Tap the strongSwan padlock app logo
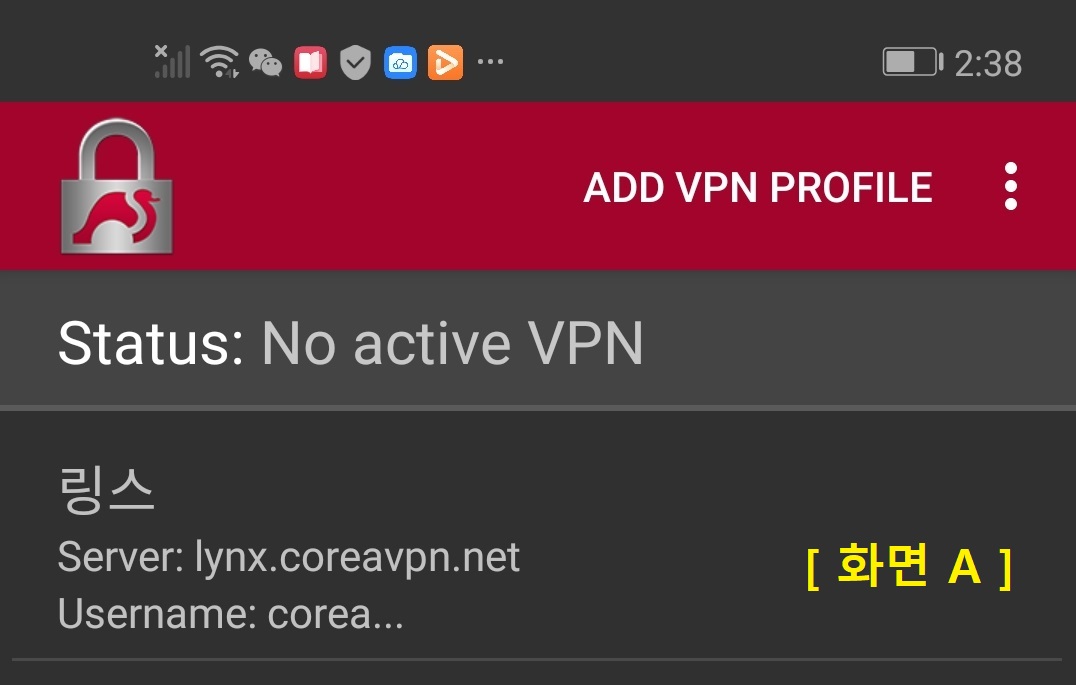 tap(117, 186)
